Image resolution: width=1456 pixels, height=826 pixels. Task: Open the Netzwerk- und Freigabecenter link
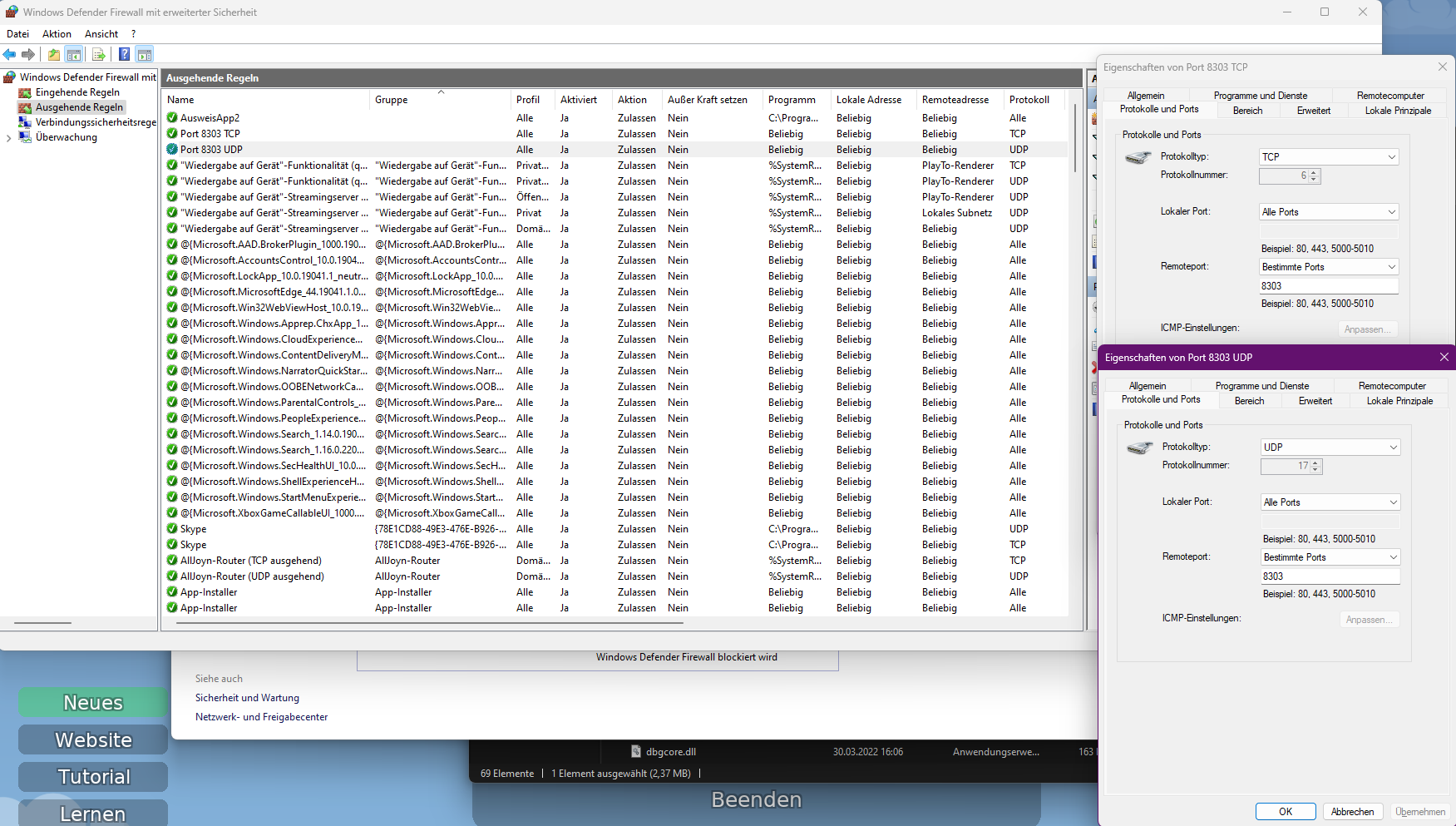click(x=261, y=717)
